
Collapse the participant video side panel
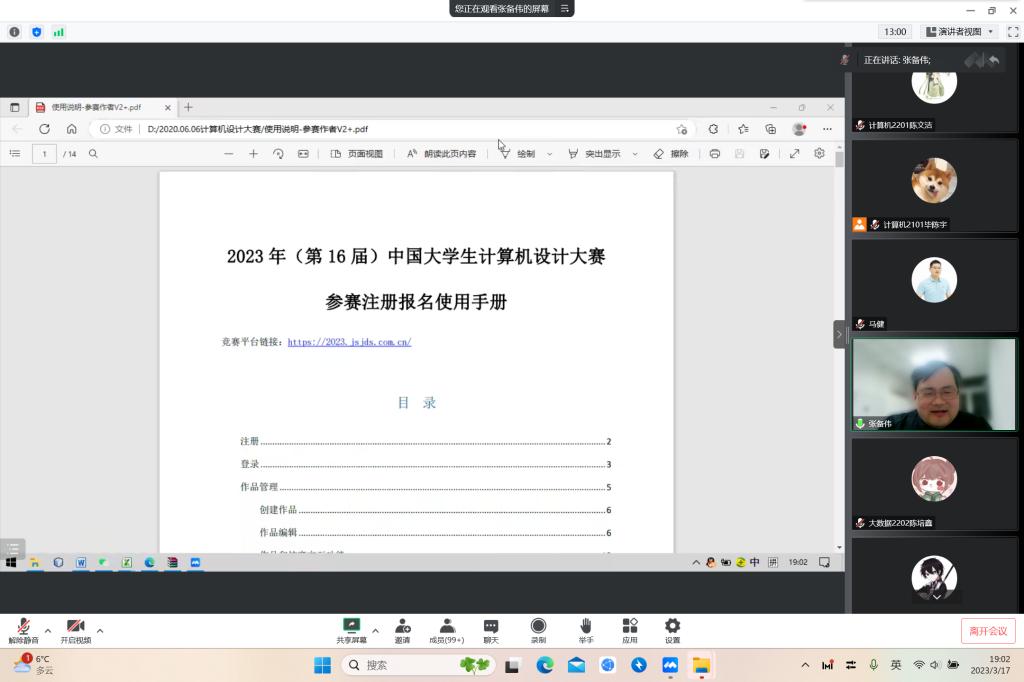pyautogui.click(x=839, y=334)
